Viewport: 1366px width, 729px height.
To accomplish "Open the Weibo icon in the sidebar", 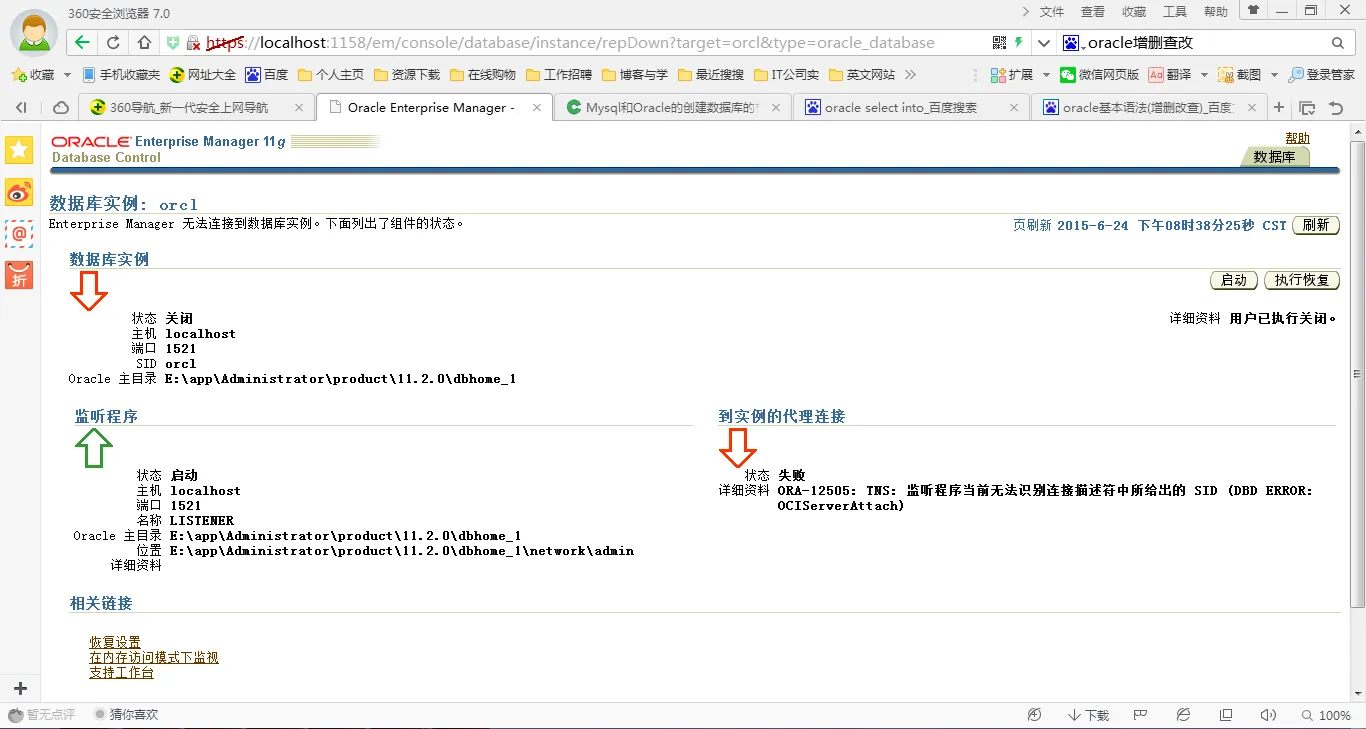I will 19,193.
